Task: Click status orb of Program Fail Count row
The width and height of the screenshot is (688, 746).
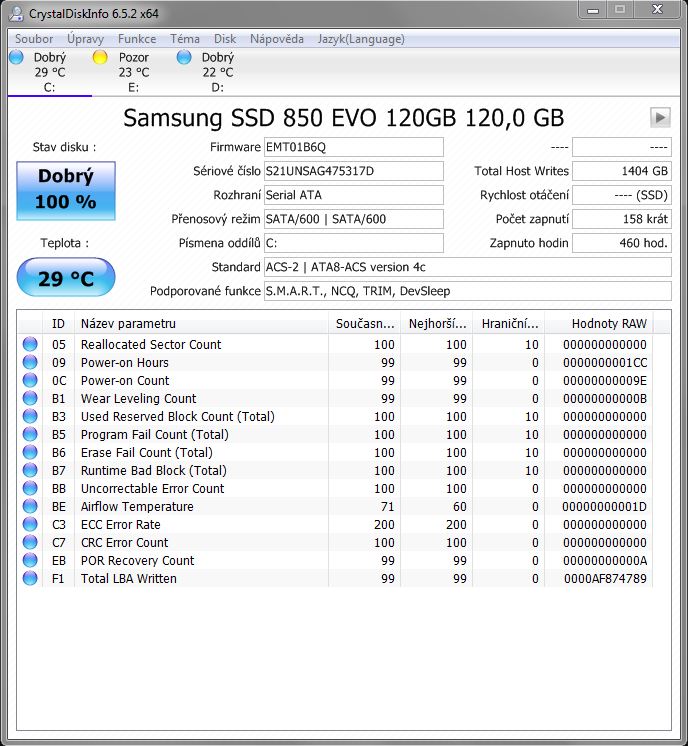Action: [x=30, y=434]
